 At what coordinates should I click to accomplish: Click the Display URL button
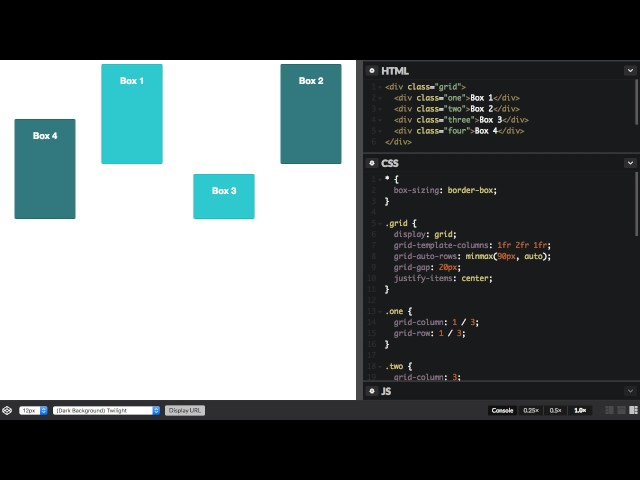click(x=185, y=411)
